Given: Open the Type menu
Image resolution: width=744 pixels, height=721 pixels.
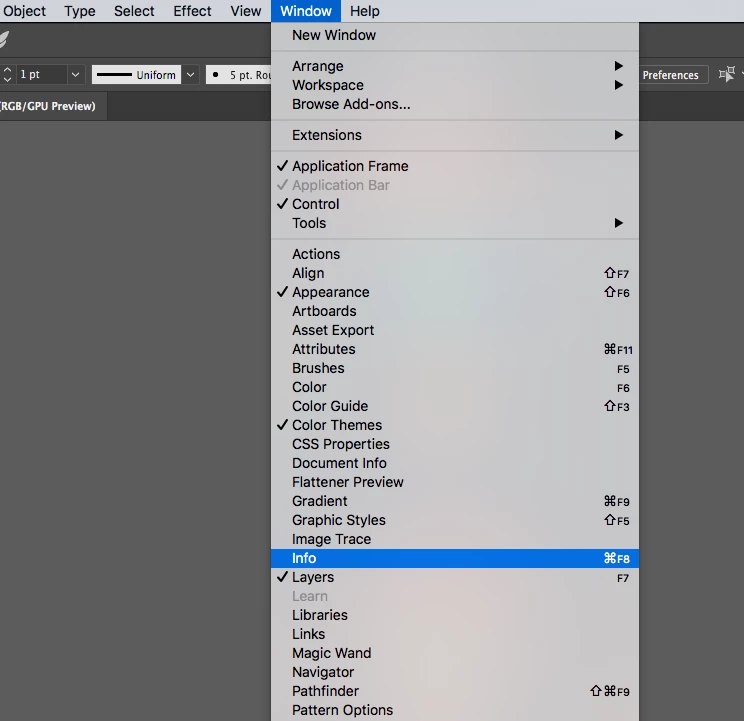Looking at the screenshot, I should [x=80, y=11].
